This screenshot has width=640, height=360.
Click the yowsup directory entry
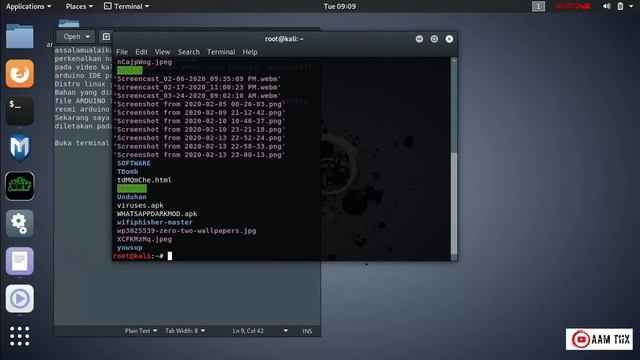(x=129, y=248)
